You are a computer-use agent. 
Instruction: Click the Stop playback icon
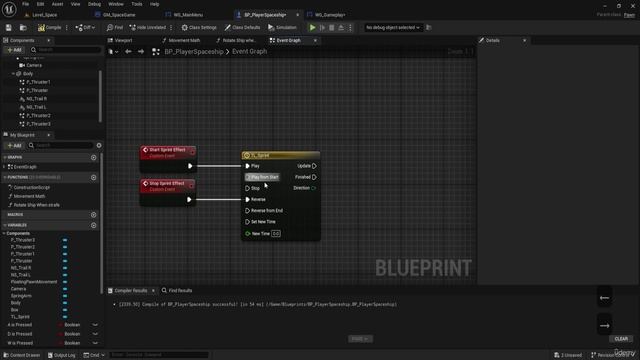click(331, 27)
